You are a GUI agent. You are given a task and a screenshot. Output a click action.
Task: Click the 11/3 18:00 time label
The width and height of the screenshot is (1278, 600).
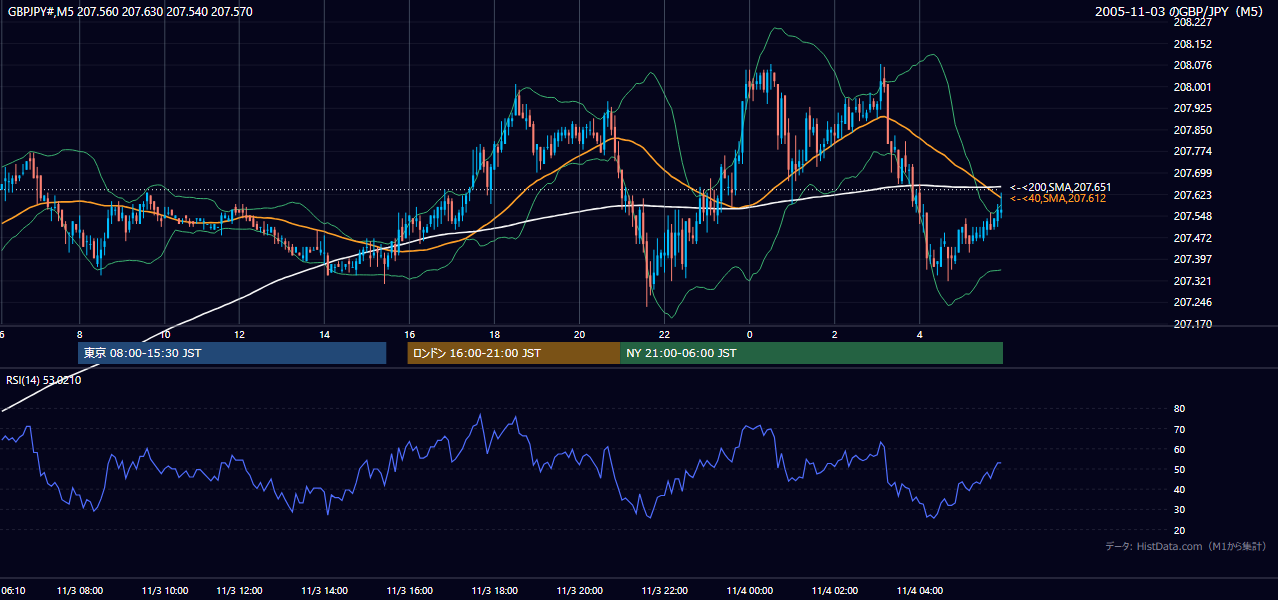[494, 591]
